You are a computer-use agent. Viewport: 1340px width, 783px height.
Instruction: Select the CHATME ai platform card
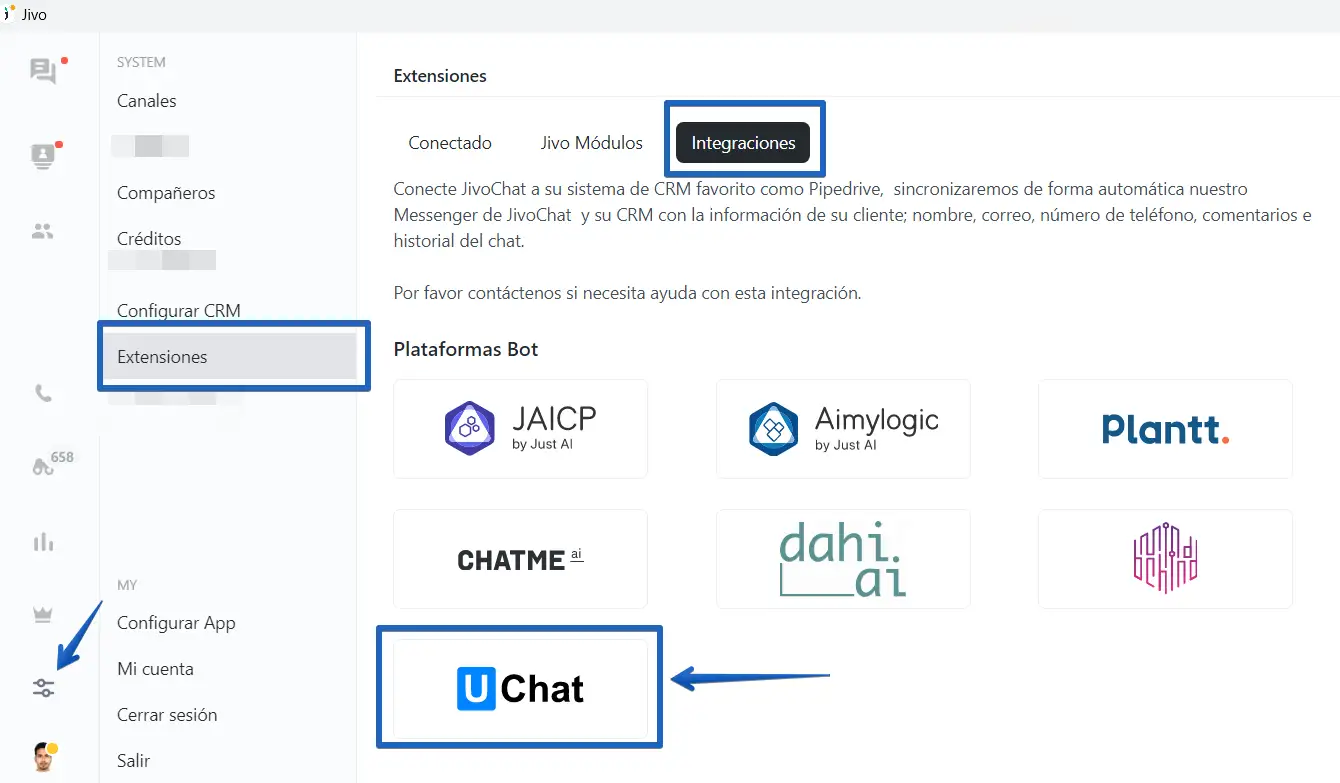pyautogui.click(x=520, y=559)
